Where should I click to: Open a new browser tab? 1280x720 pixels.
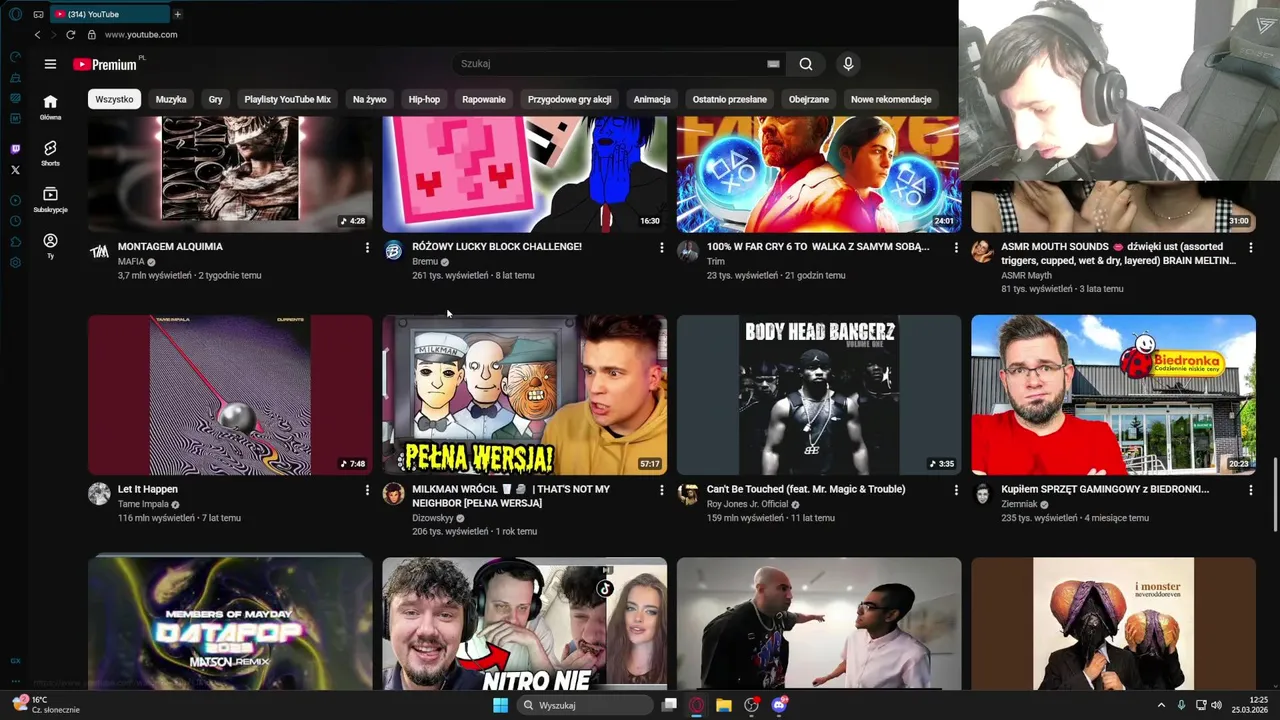pos(178,14)
